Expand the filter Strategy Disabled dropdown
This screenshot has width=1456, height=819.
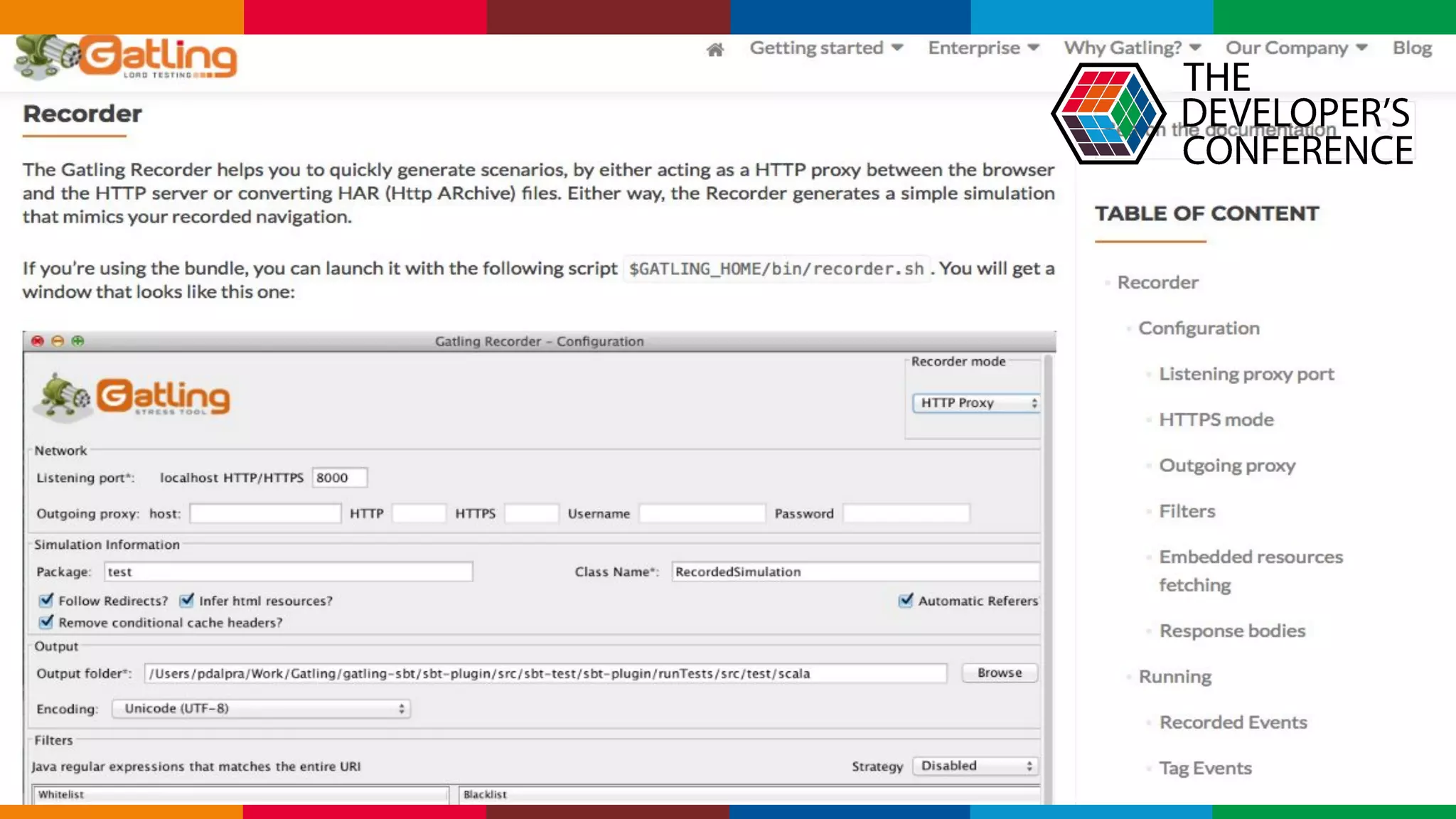(975, 766)
